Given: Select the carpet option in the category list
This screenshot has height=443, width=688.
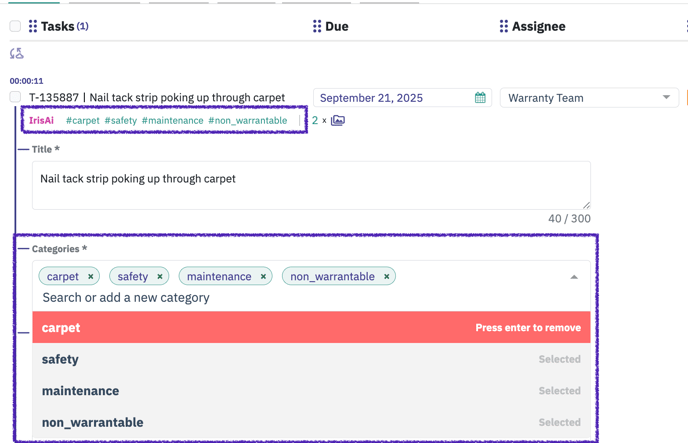Looking at the screenshot, I should tap(312, 328).
